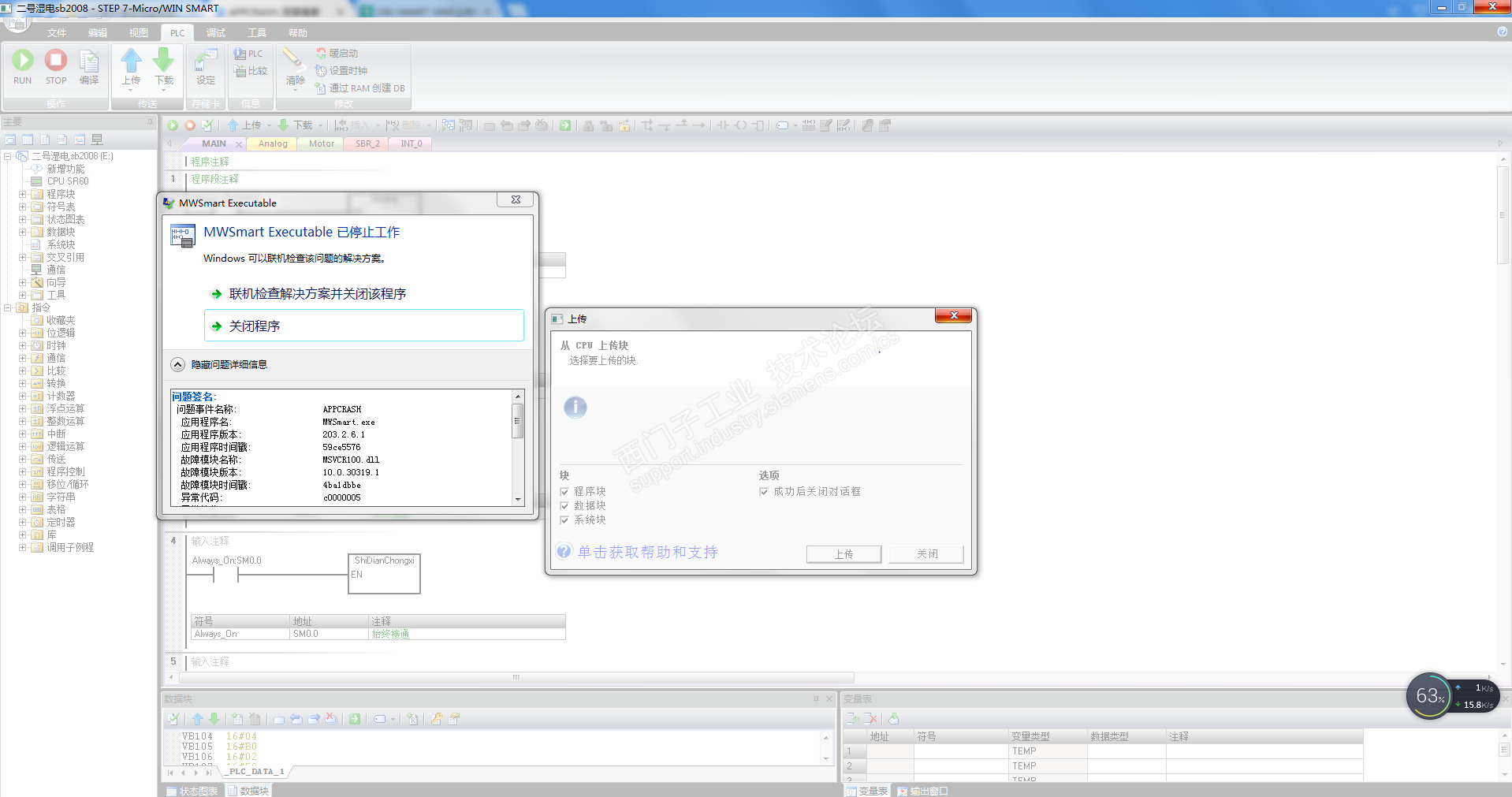Click the 比较 compare icon in the ribbon

tap(251, 71)
